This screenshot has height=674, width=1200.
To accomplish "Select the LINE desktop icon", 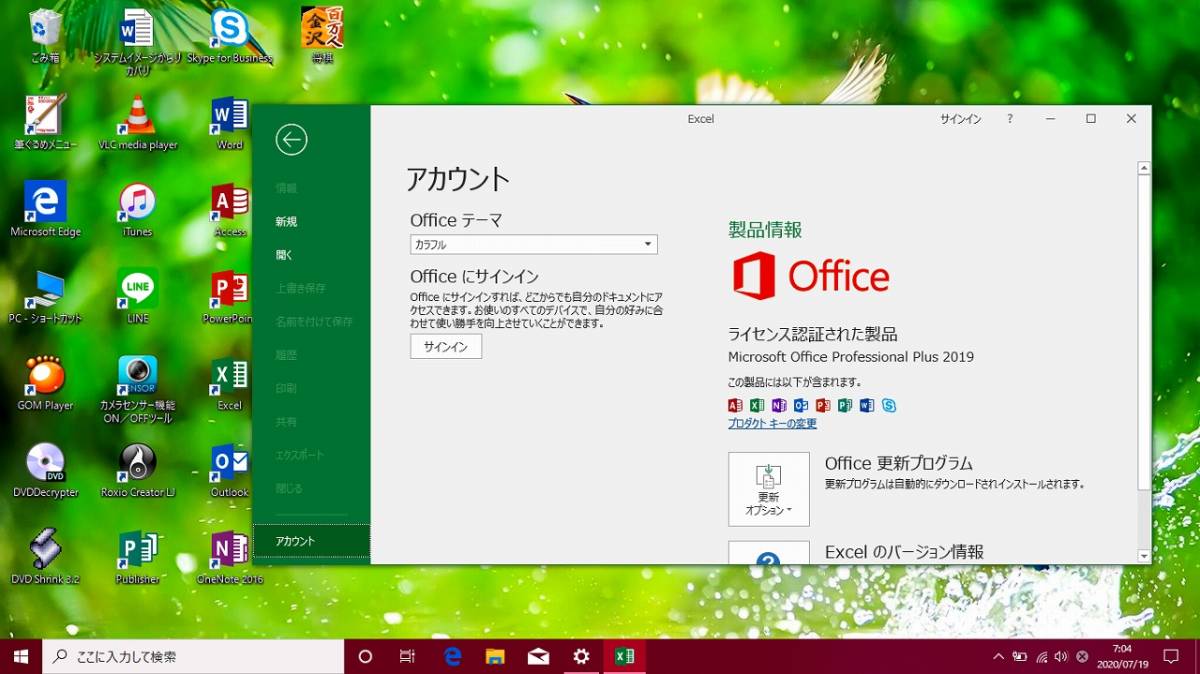I will click(x=137, y=297).
